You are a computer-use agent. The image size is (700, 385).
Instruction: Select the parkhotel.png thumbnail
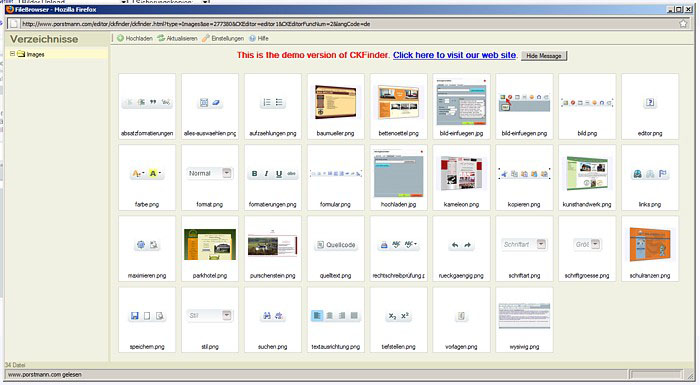coord(210,249)
